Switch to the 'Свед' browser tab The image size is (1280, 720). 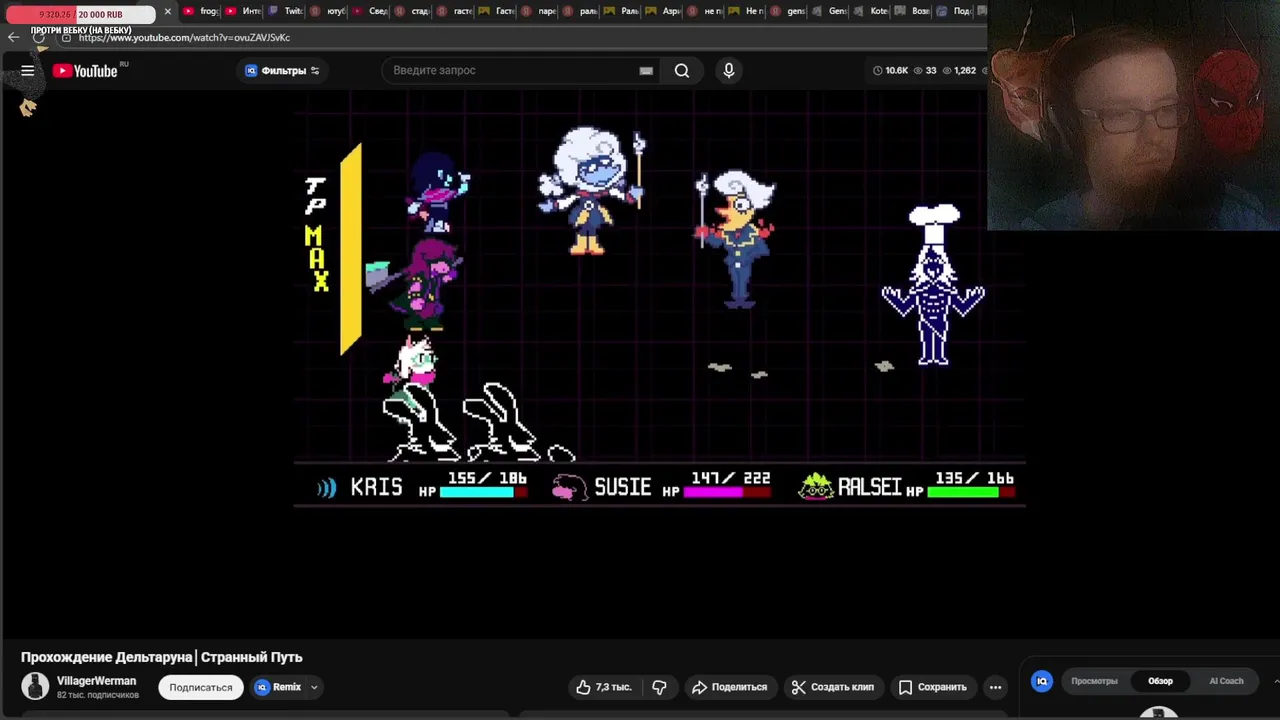pos(370,11)
